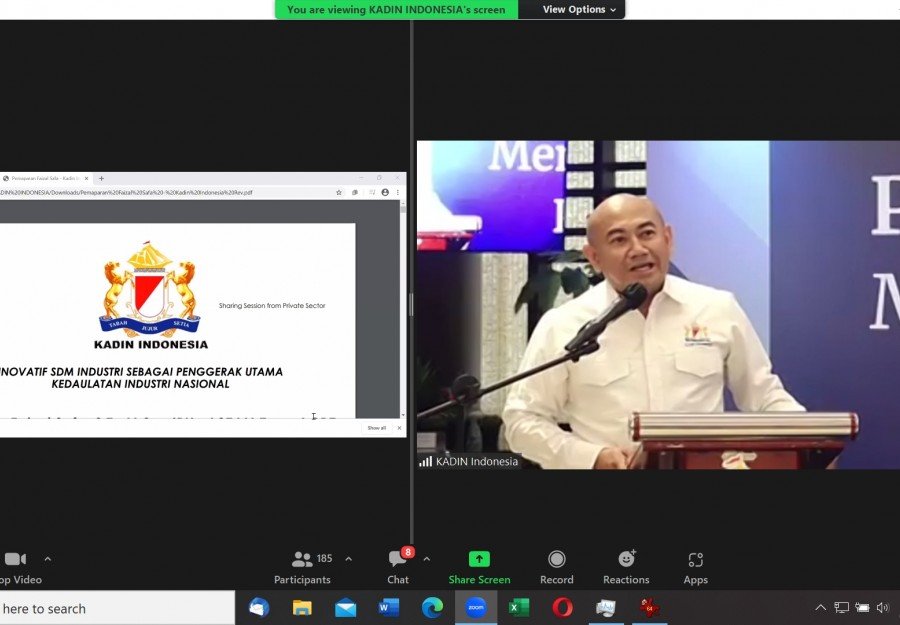
Task: Open Excel from the taskbar
Action: [519, 607]
